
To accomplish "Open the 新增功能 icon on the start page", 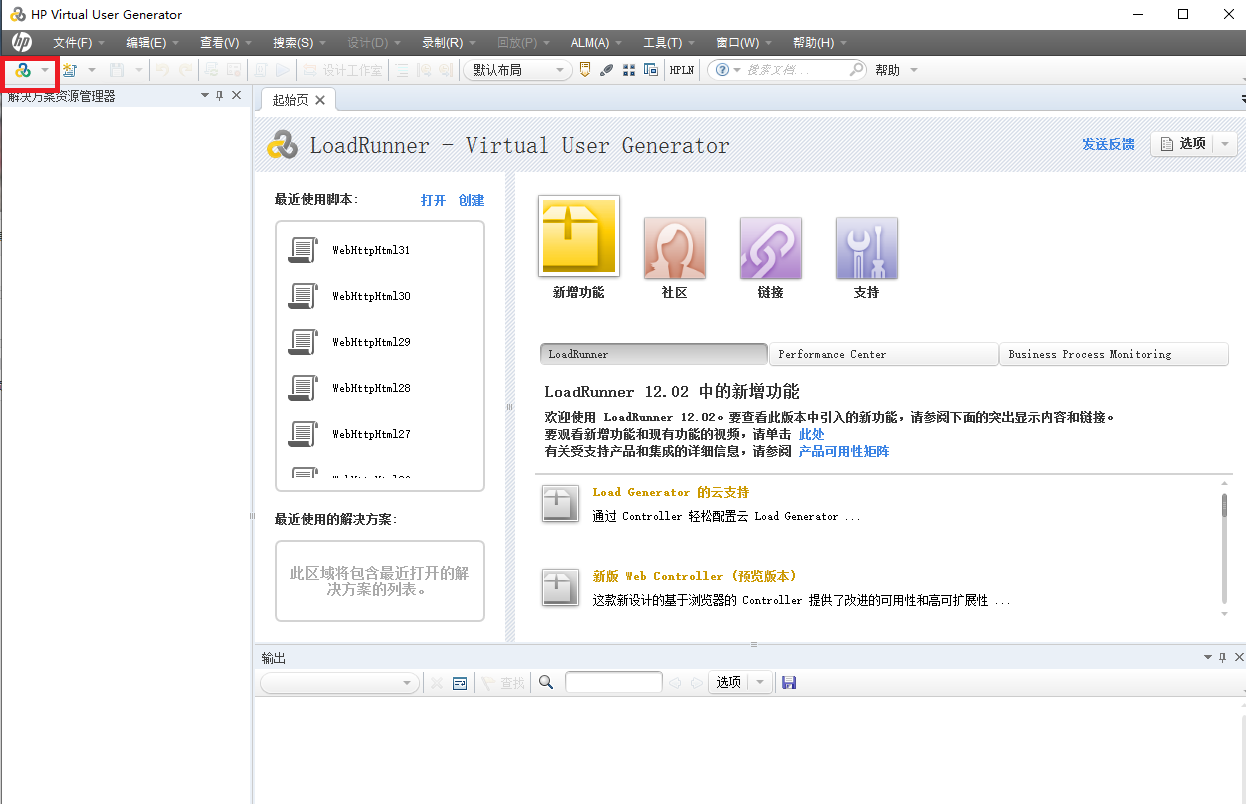I will pyautogui.click(x=578, y=240).
